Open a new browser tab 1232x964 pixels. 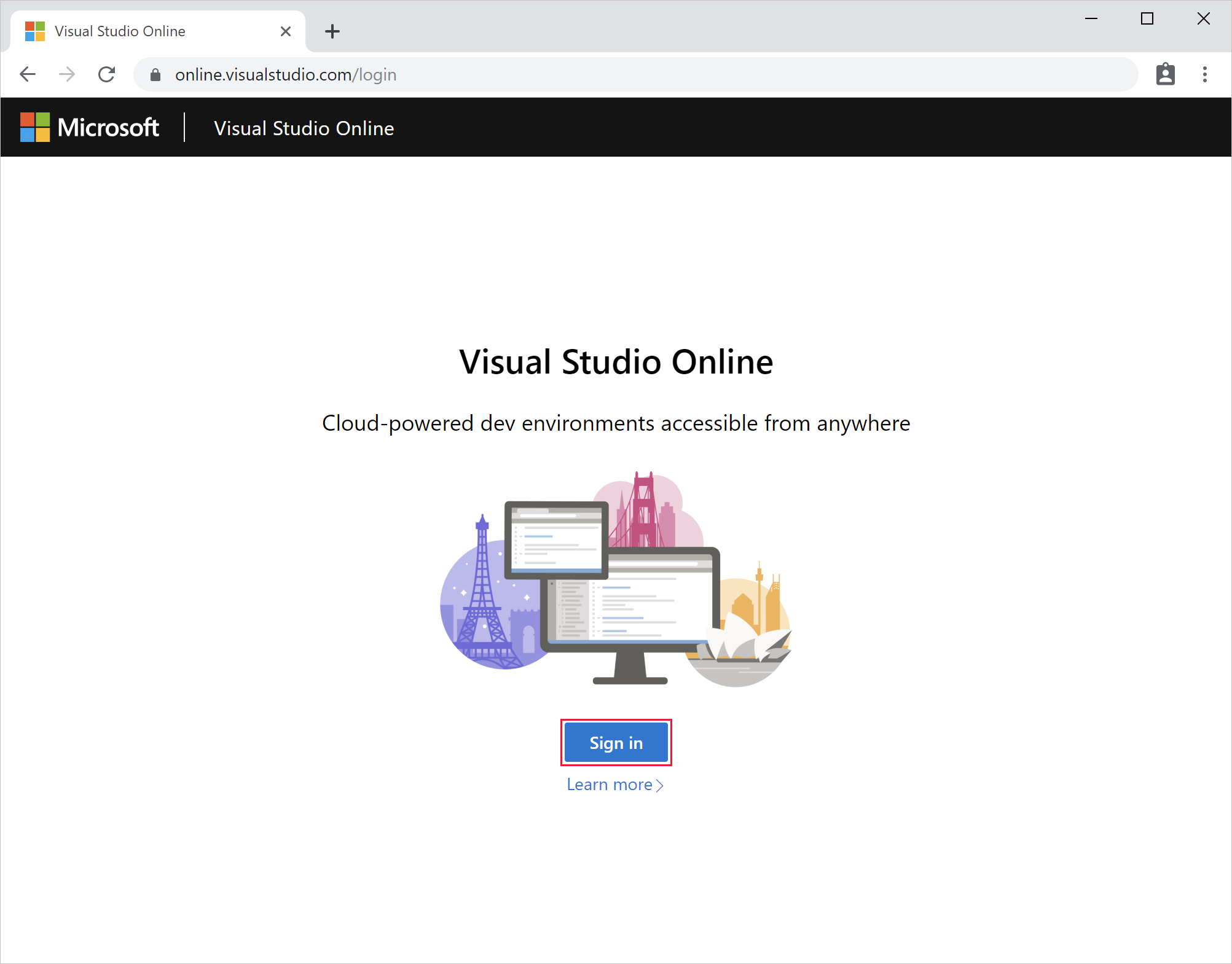coord(332,31)
